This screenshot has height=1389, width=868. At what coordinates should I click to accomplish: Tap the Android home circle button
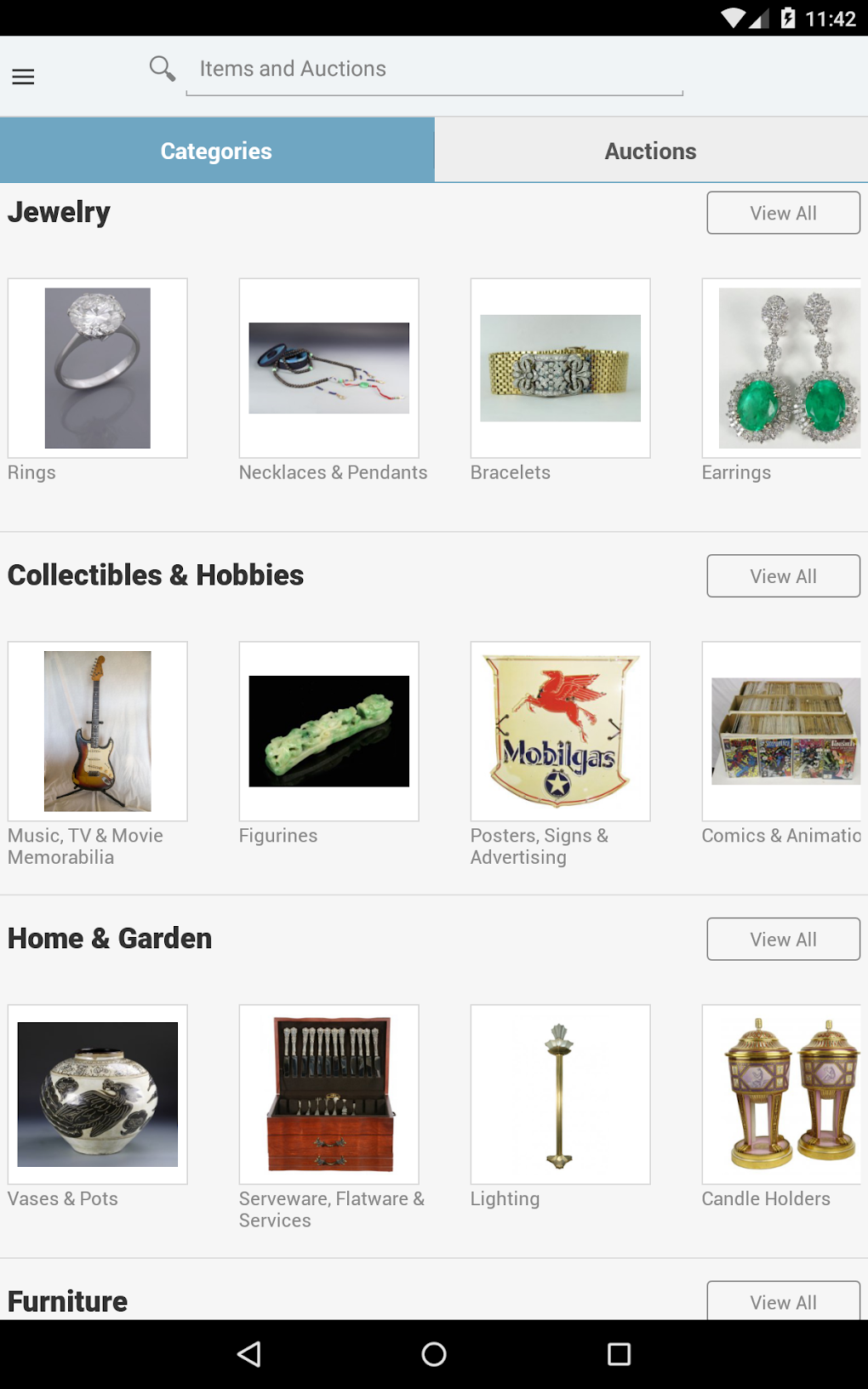(434, 1354)
